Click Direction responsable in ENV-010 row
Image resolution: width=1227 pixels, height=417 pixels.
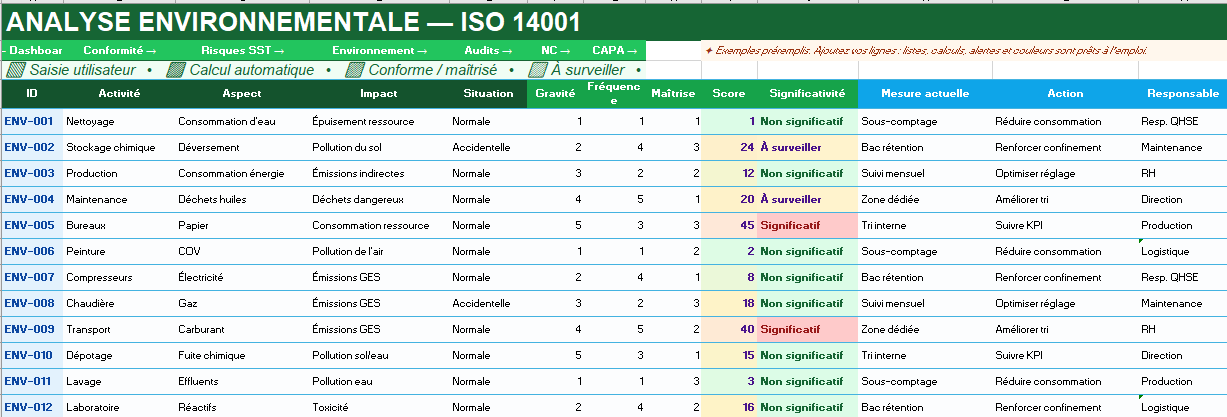pyautogui.click(x=1183, y=355)
